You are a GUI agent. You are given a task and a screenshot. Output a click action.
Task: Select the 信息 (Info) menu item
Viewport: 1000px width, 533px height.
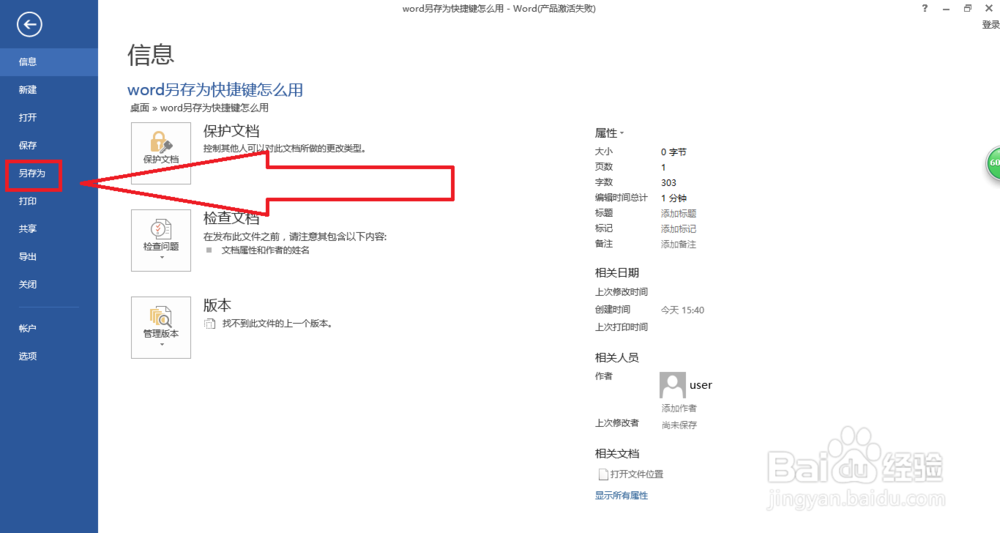[x=49, y=62]
